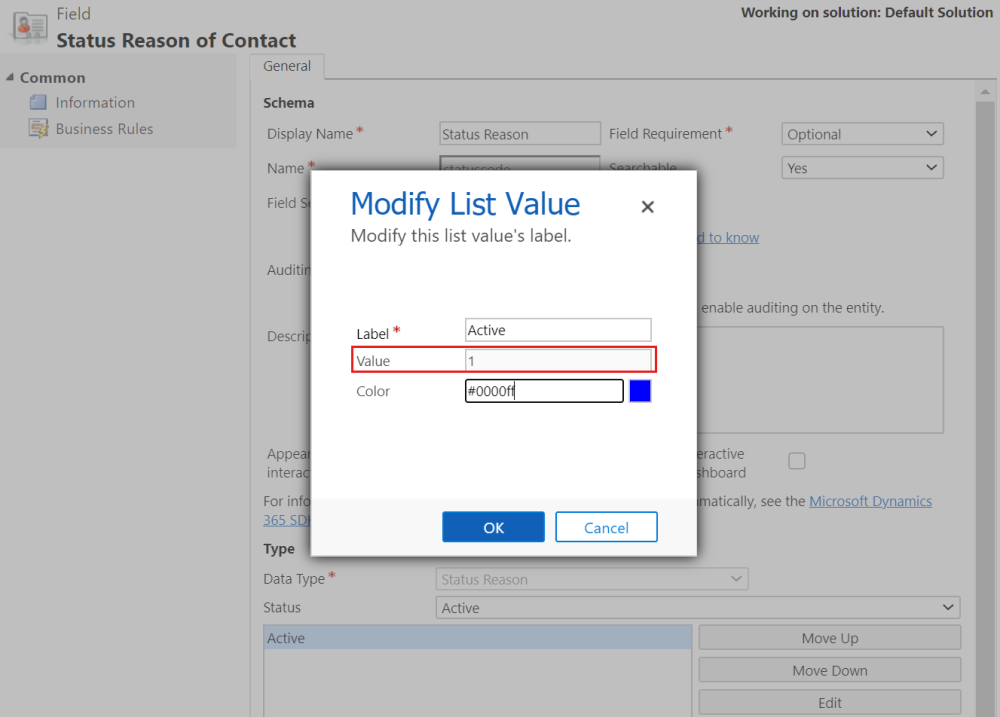Open the Field Requirement dropdown showing Optional
Screen dimensions: 1000x717
click(x=862, y=133)
